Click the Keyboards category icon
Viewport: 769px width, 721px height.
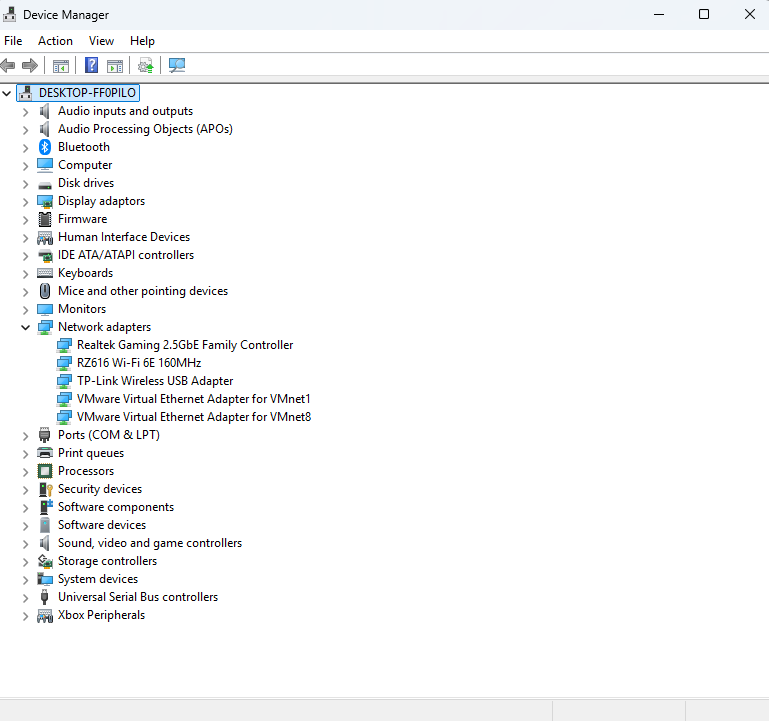[45, 273]
